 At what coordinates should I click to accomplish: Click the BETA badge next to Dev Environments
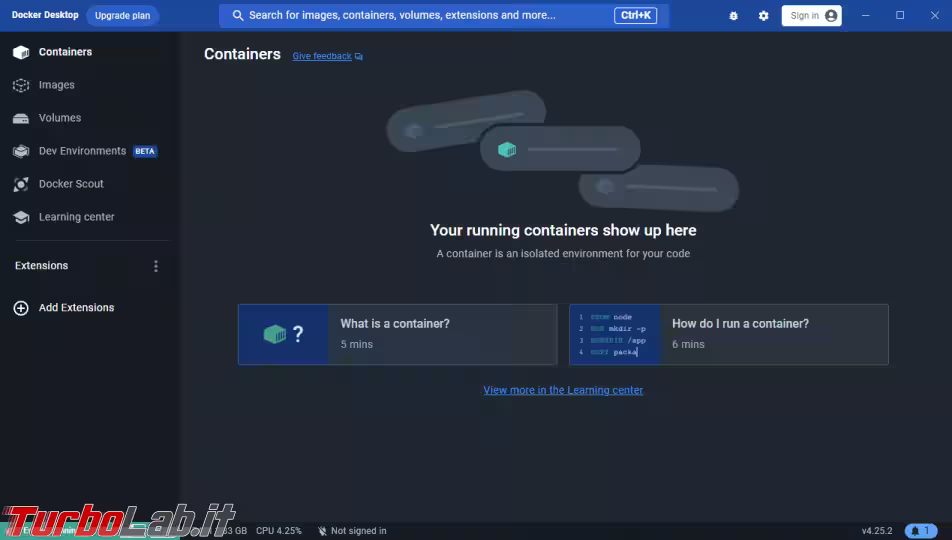click(145, 151)
